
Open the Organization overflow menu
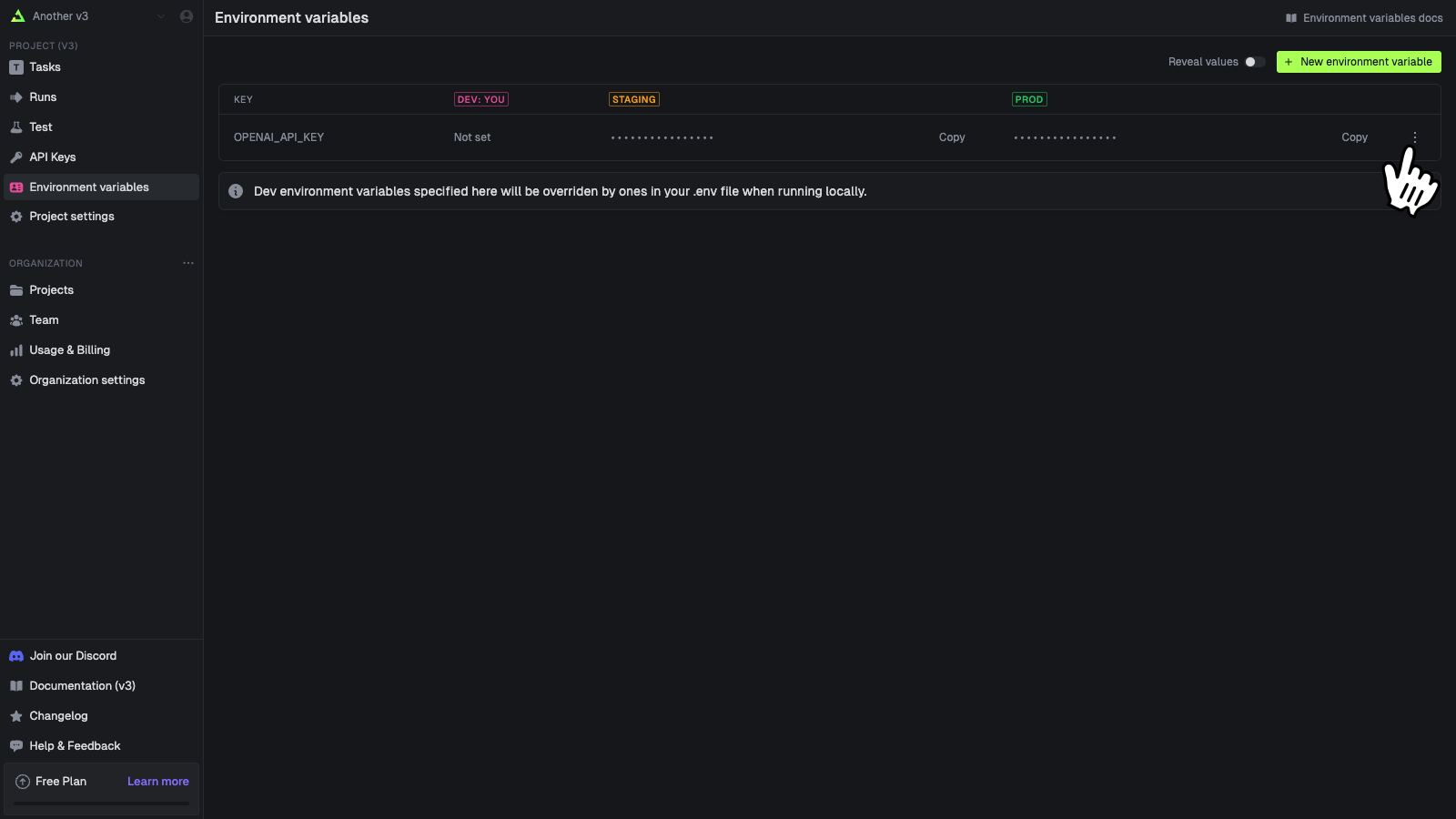point(188,263)
